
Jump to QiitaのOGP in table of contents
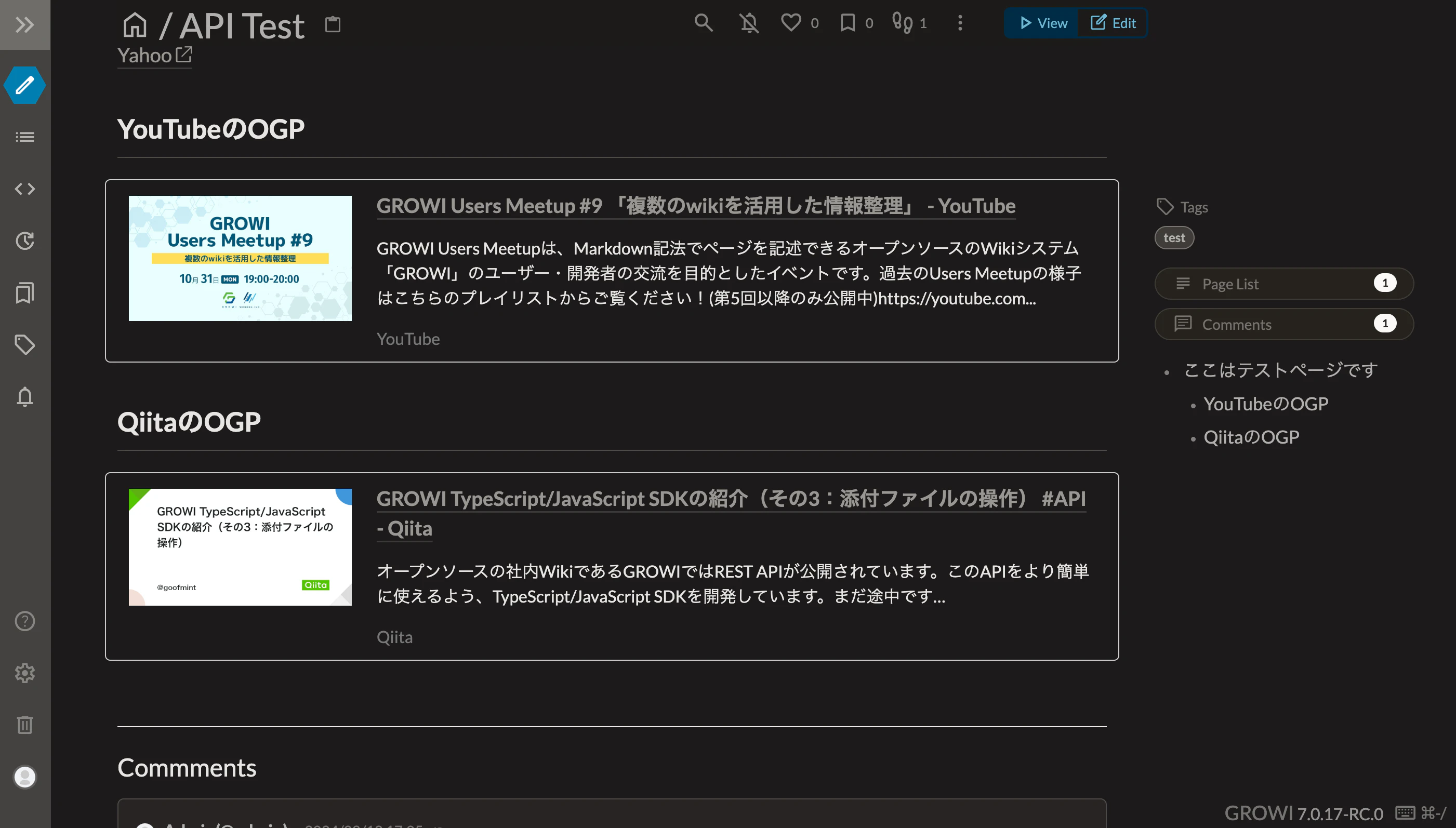coord(1251,437)
